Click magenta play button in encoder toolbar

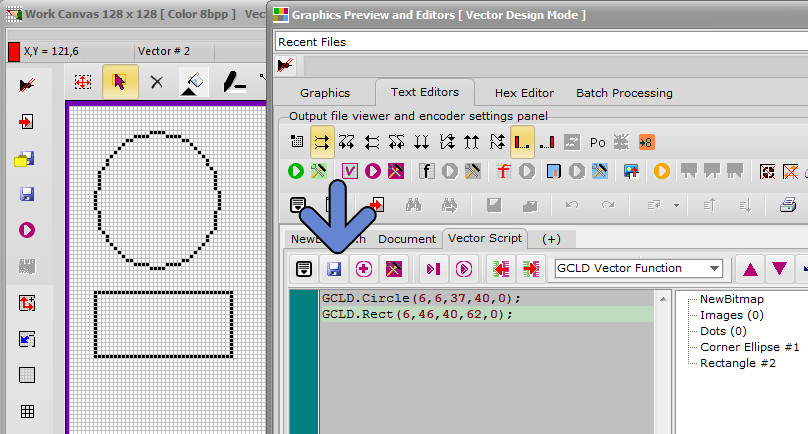pyautogui.click(x=373, y=171)
